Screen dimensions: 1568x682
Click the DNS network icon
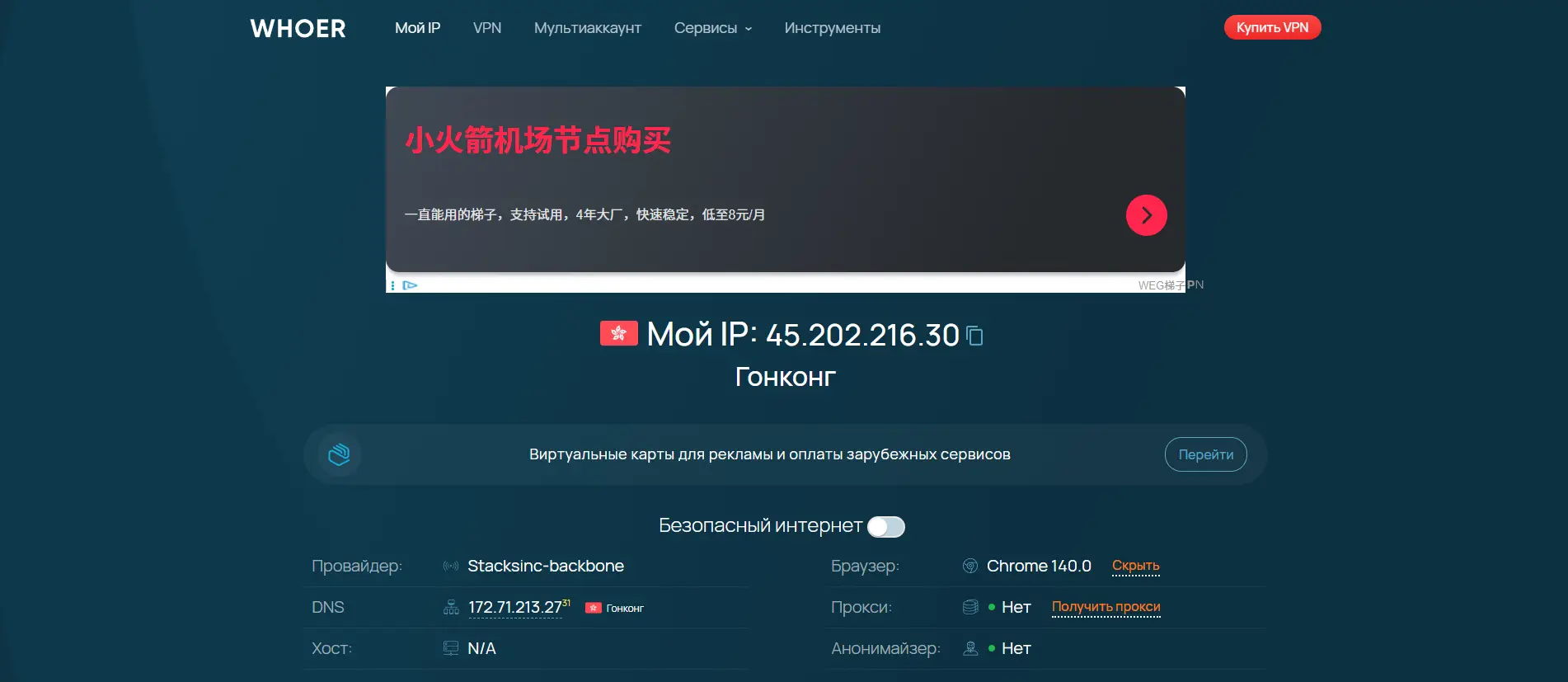[x=451, y=608]
